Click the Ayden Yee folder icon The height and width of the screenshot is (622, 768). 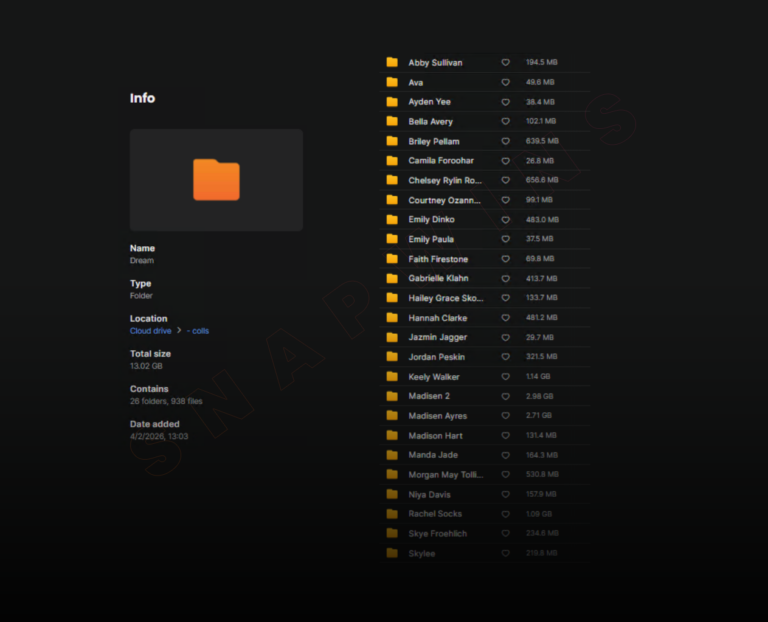[x=392, y=102]
